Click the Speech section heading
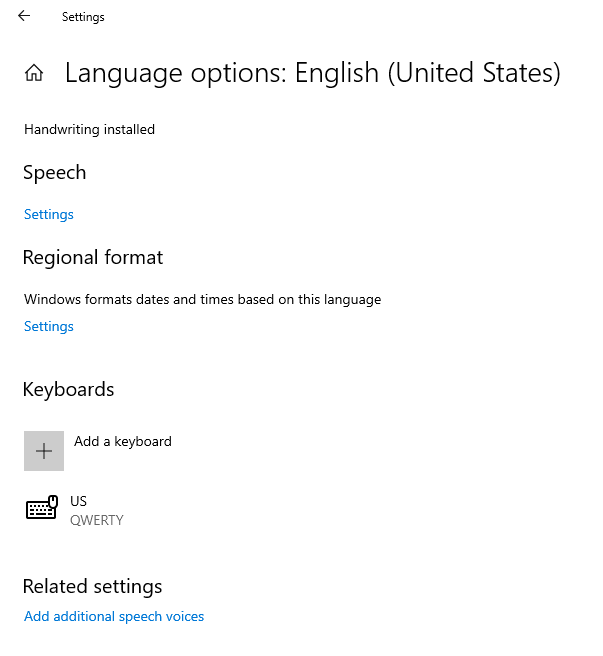This screenshot has height=656, width=603. (x=55, y=173)
